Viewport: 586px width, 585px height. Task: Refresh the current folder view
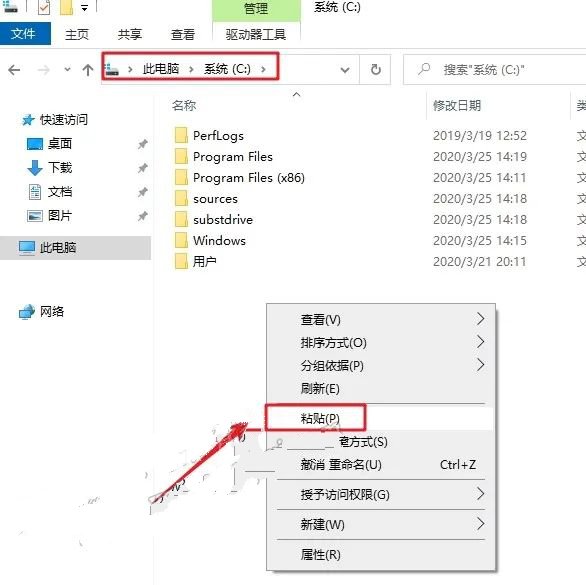coord(375,70)
